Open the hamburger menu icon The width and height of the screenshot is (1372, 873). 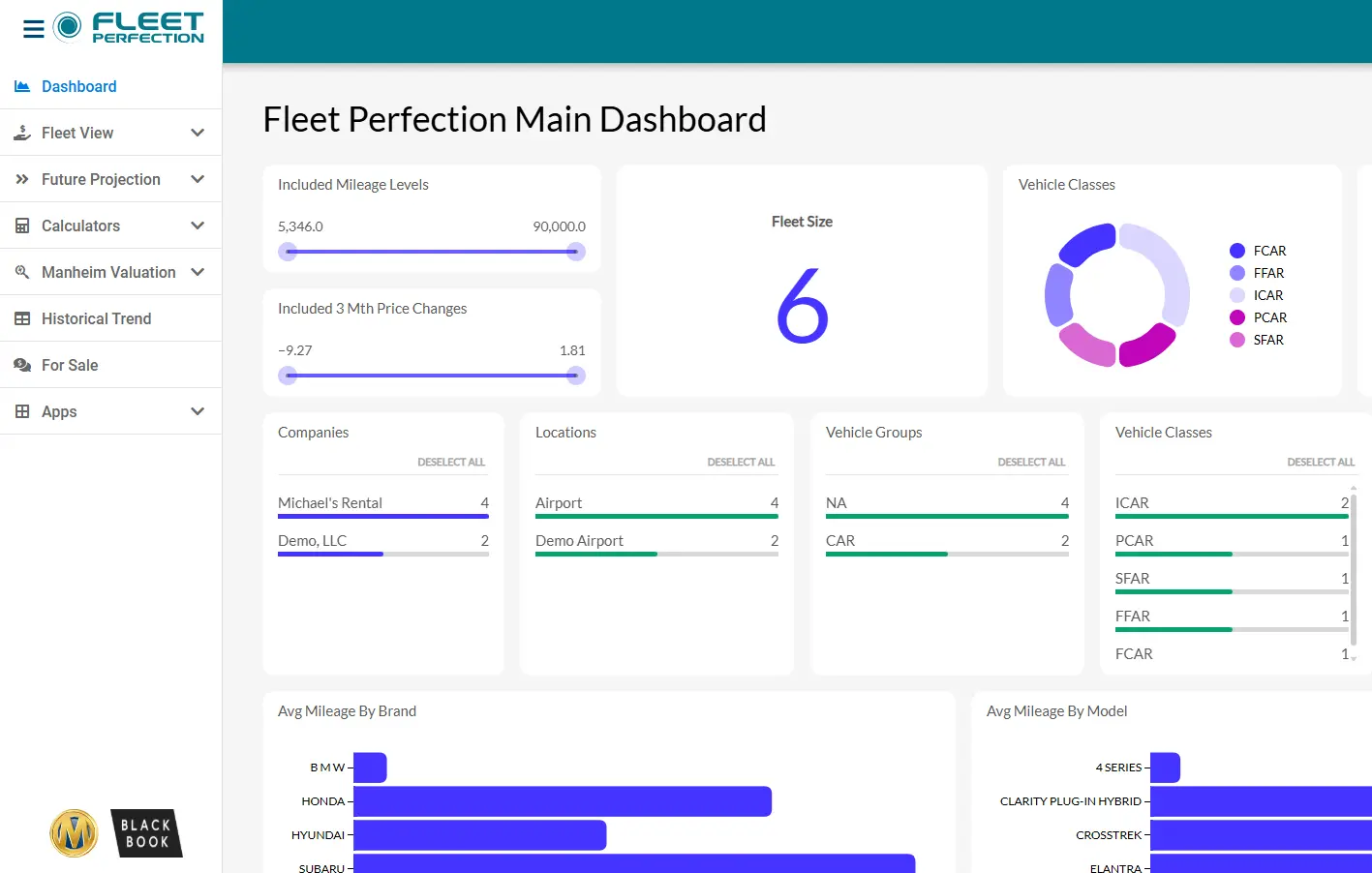coord(34,29)
